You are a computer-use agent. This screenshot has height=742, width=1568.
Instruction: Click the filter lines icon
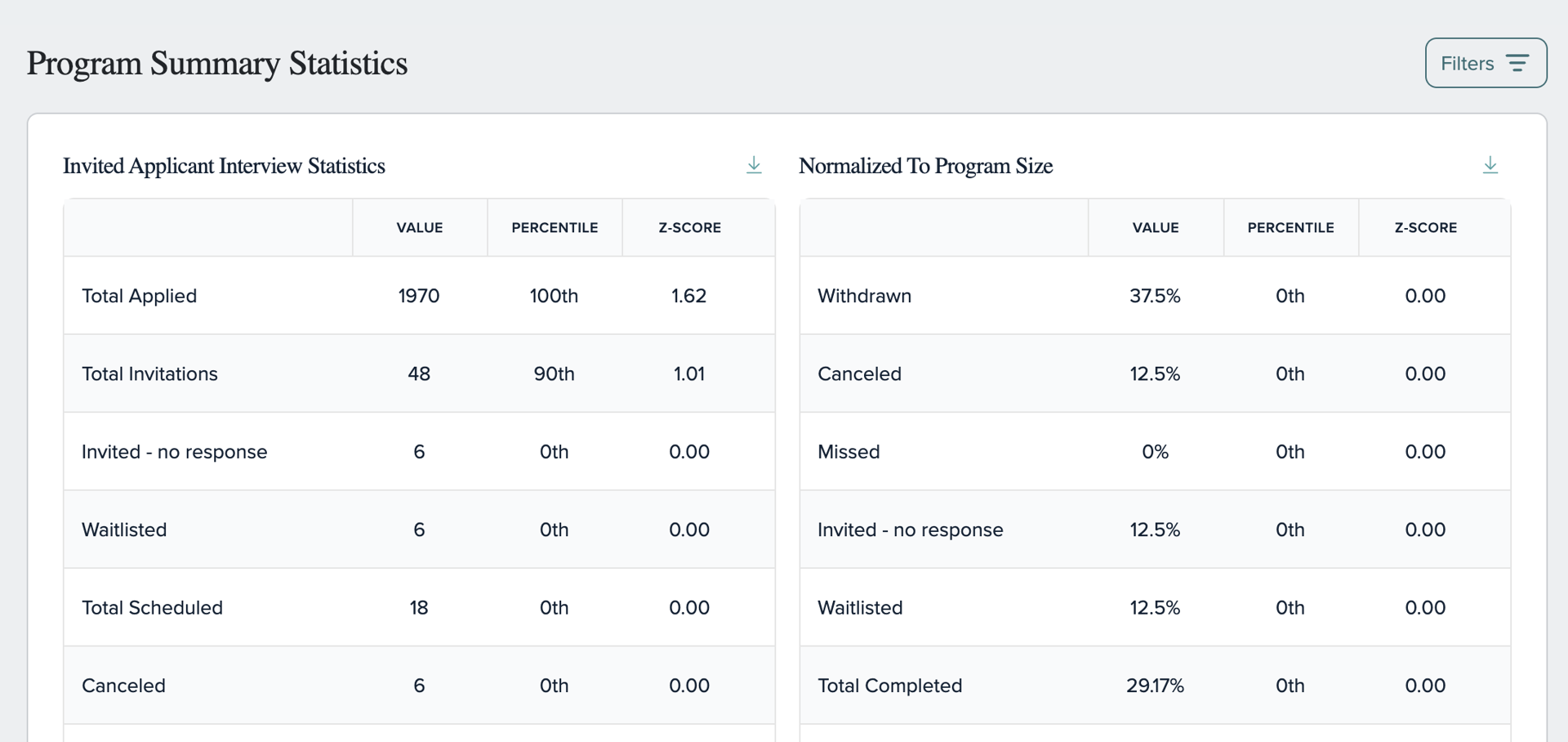pos(1517,63)
